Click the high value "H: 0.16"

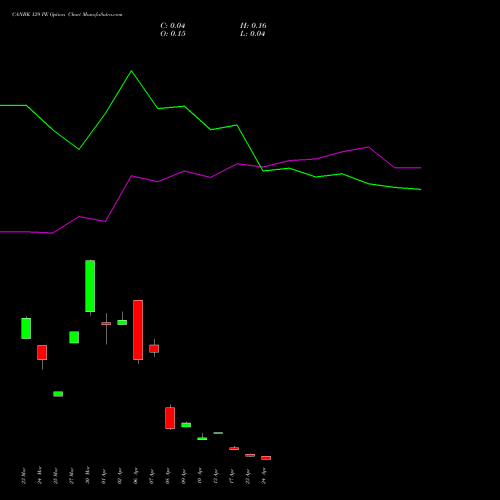(x=253, y=26)
